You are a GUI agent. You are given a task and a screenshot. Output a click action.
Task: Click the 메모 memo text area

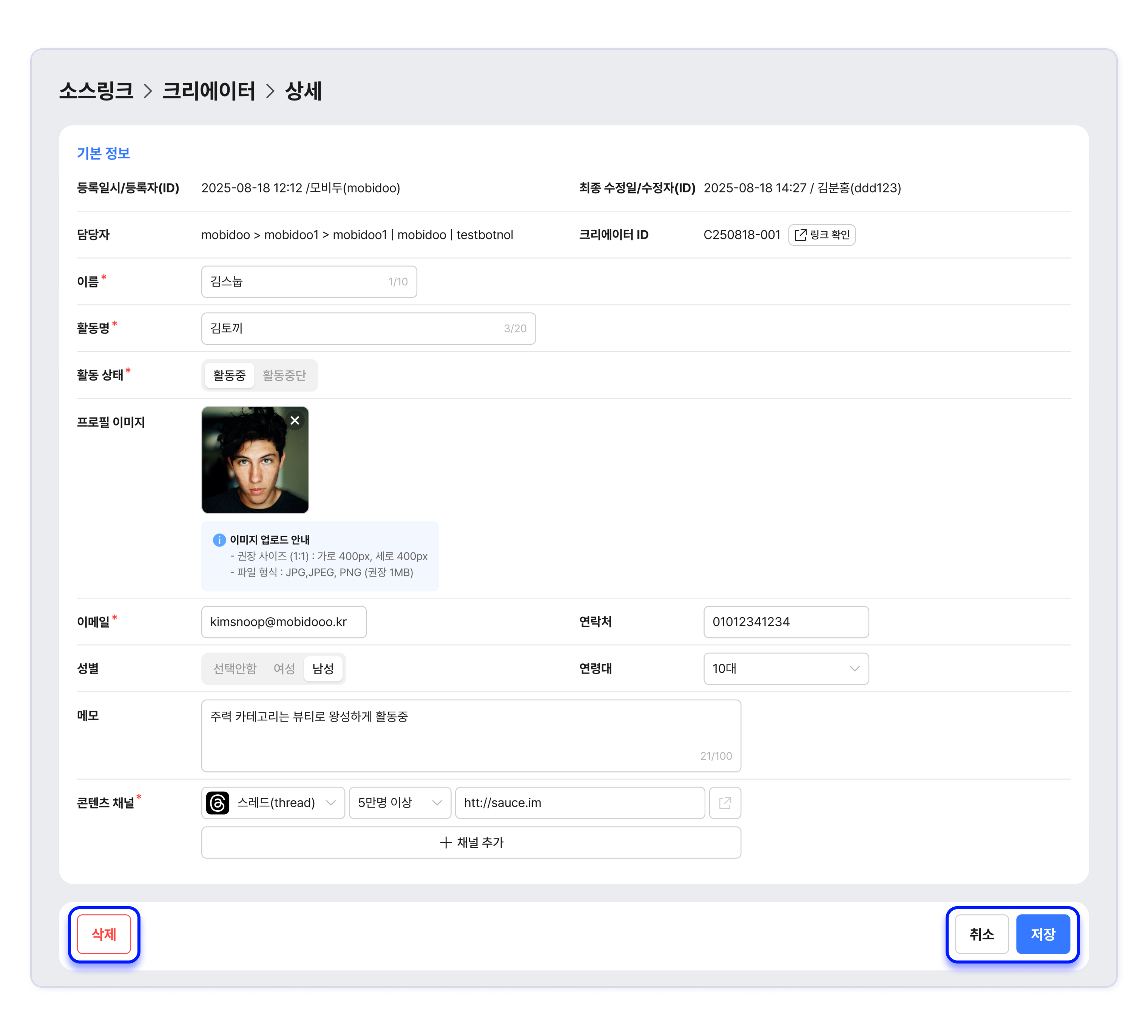(x=471, y=736)
